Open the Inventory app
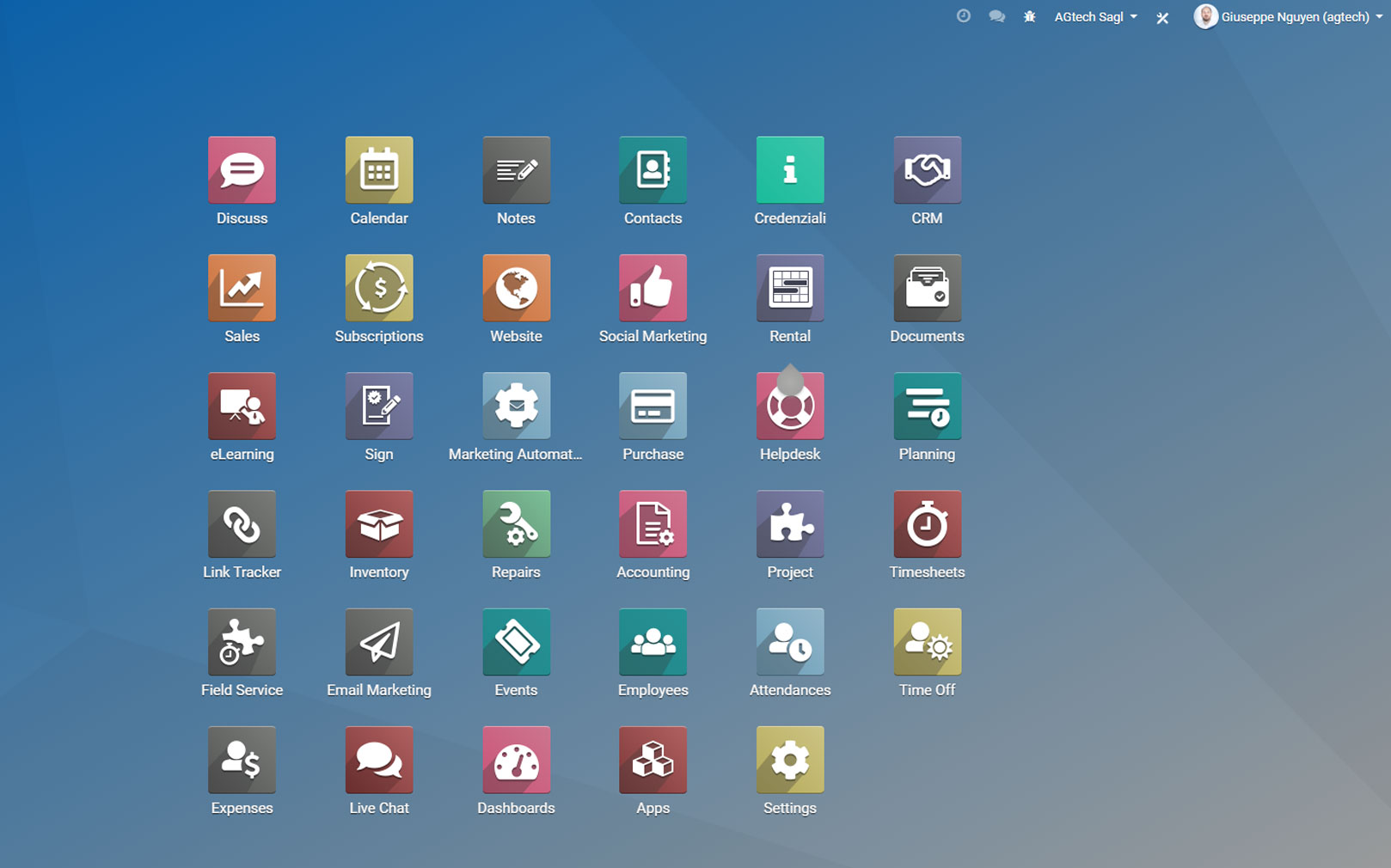Screen dimensions: 1391x868 pos(379,524)
